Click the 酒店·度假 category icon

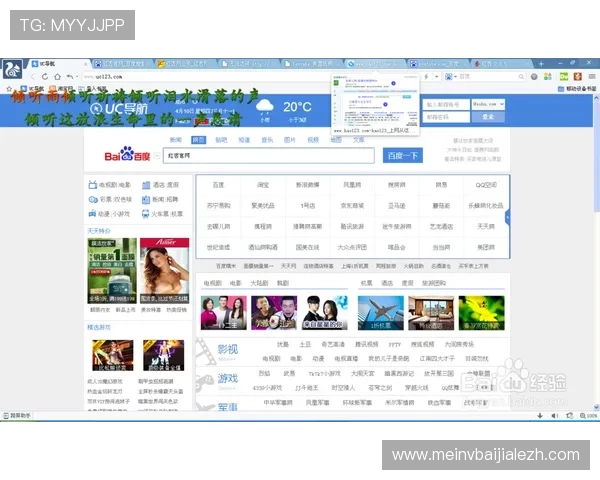(146, 185)
